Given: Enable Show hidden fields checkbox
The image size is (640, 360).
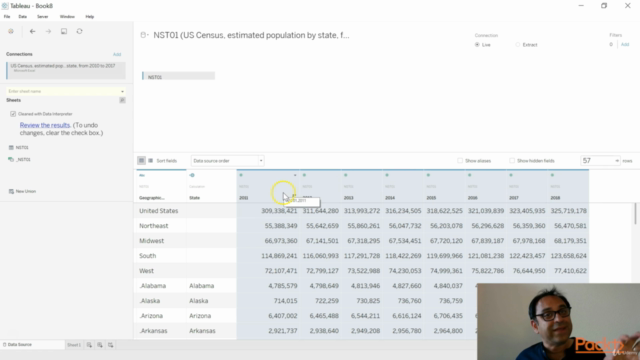Looking at the screenshot, I should click(x=512, y=161).
